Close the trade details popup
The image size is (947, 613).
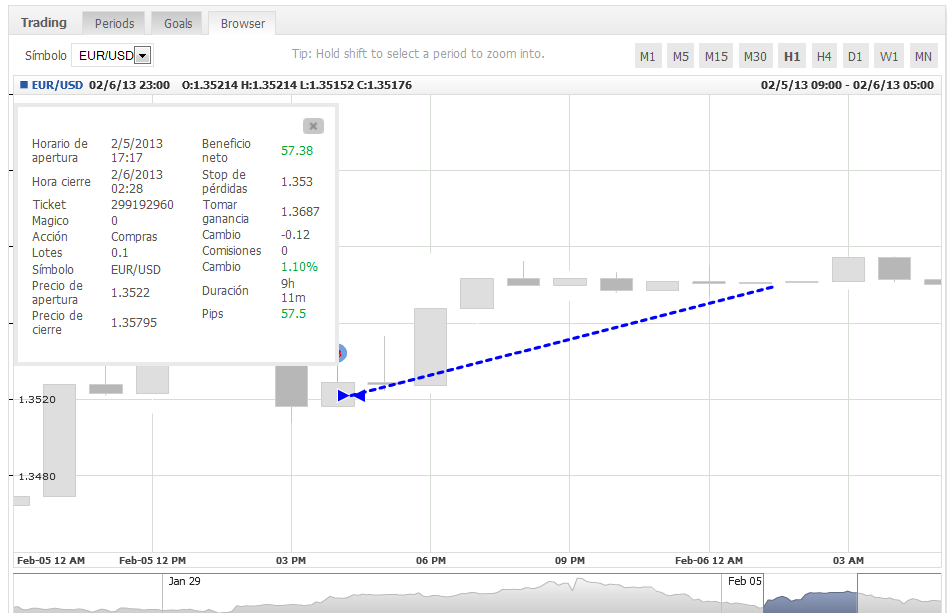313,126
